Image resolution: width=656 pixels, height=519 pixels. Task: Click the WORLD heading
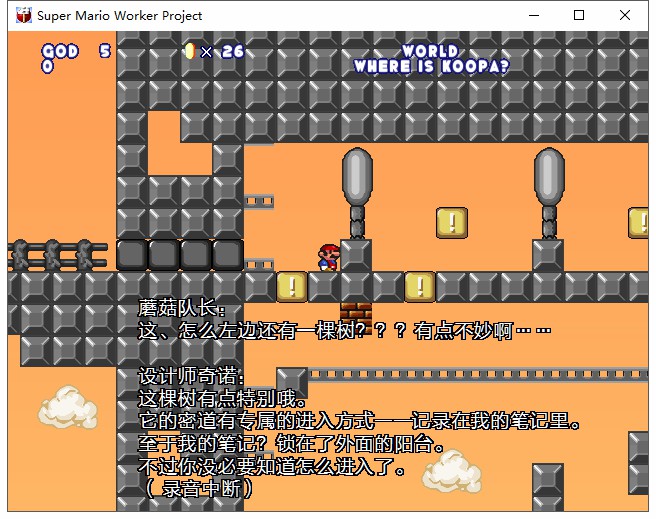tap(430, 51)
